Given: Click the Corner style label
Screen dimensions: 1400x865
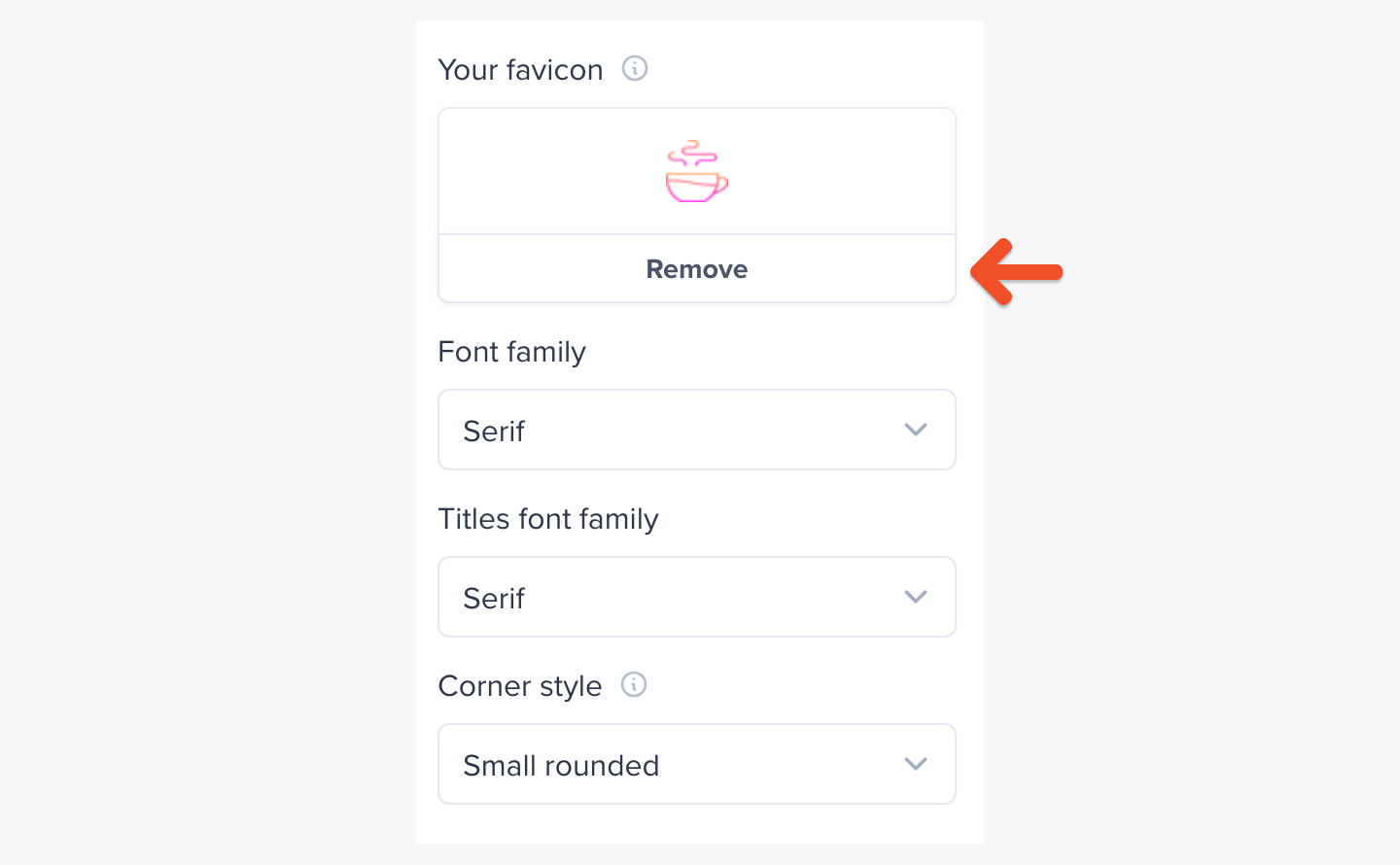Looking at the screenshot, I should click(x=519, y=685).
